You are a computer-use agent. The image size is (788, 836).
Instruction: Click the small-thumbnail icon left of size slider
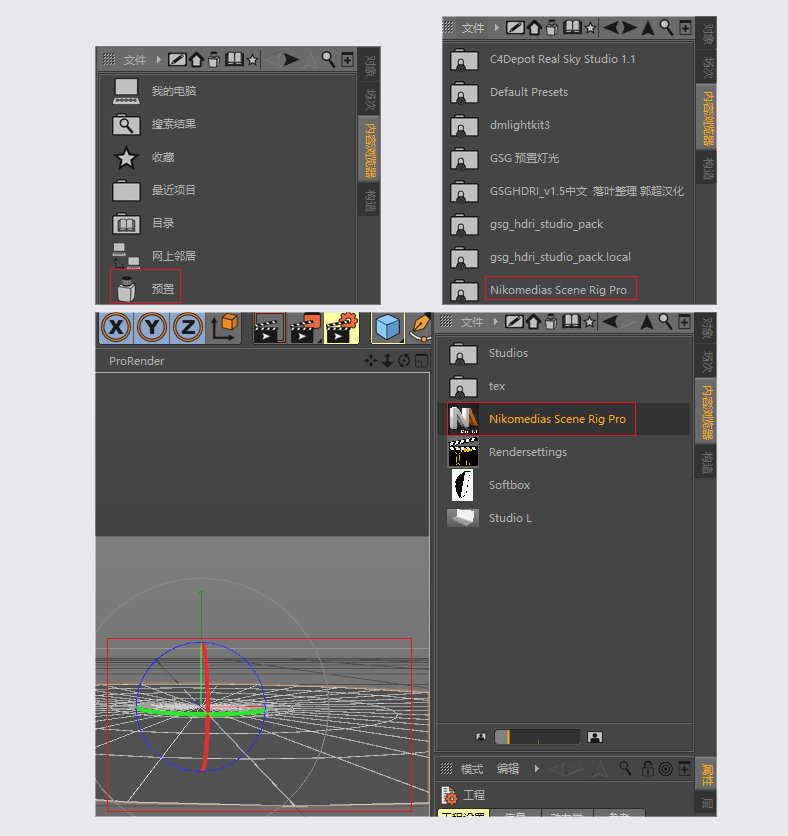tap(481, 737)
